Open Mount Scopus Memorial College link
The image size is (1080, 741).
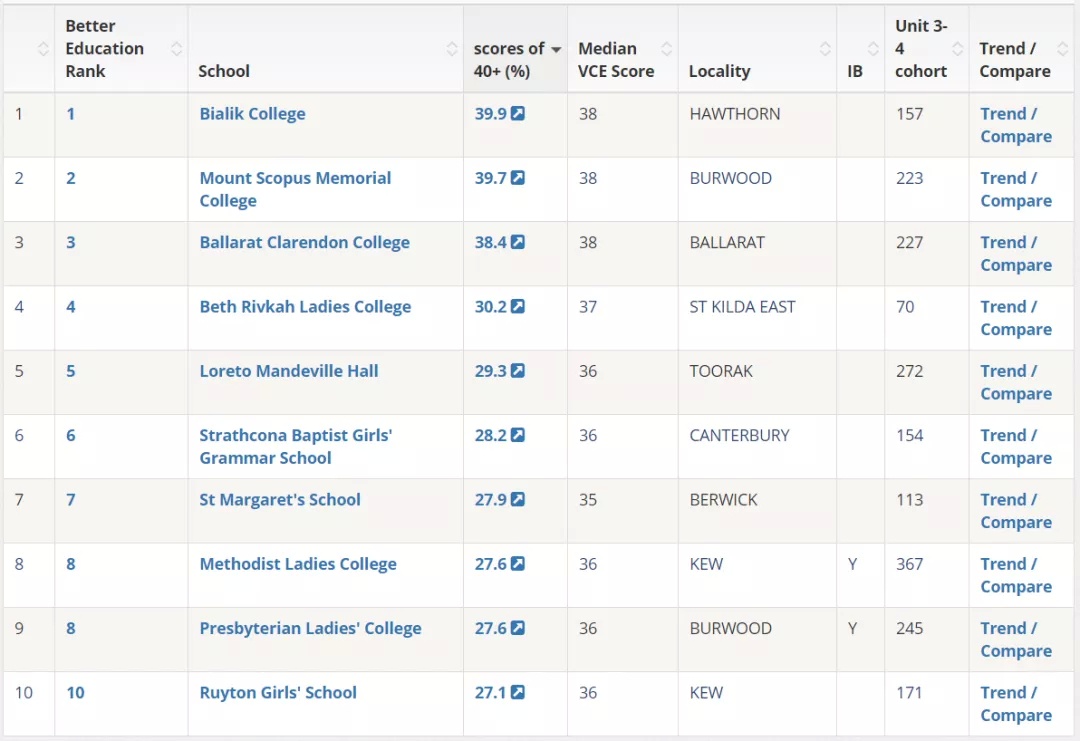295,189
